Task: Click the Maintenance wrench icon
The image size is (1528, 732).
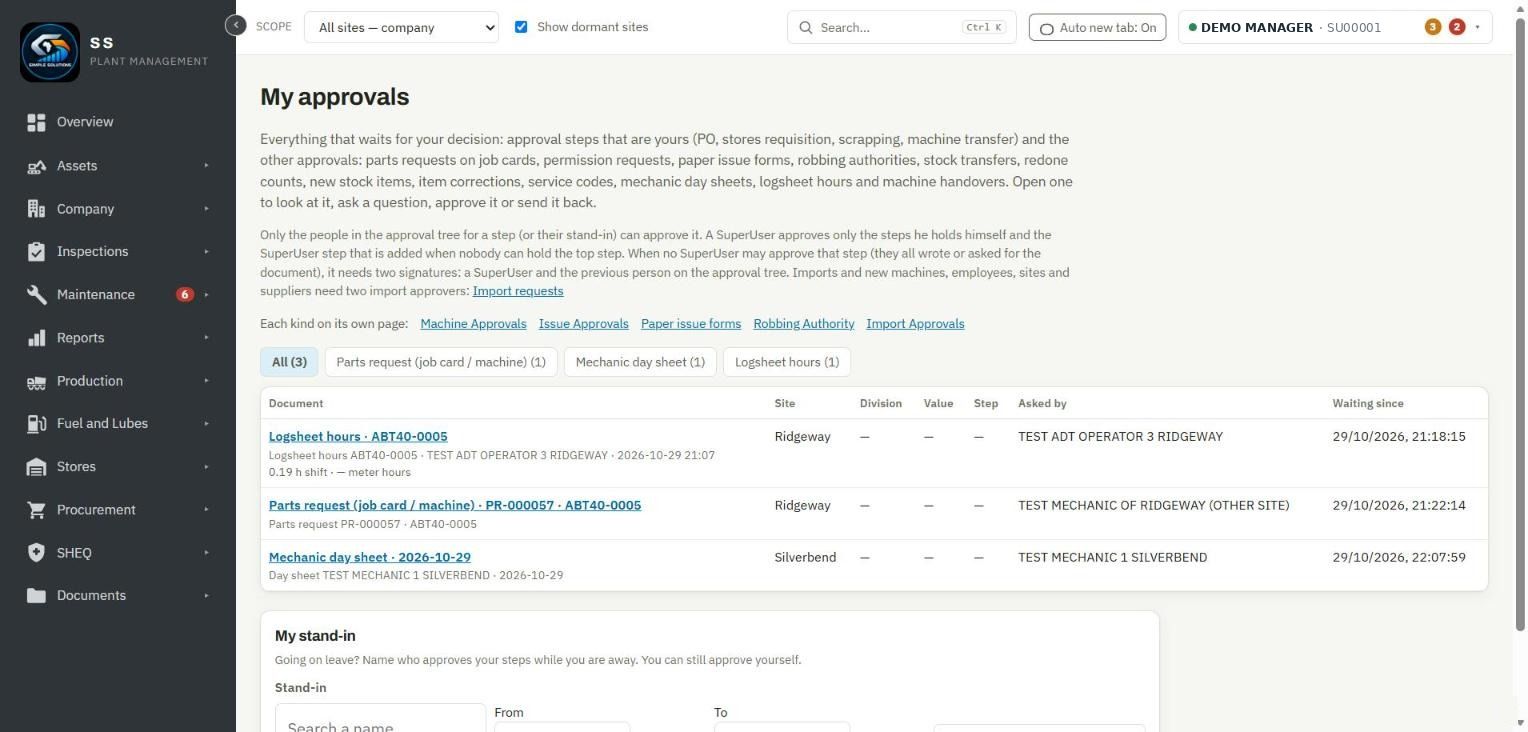Action: pyautogui.click(x=37, y=295)
